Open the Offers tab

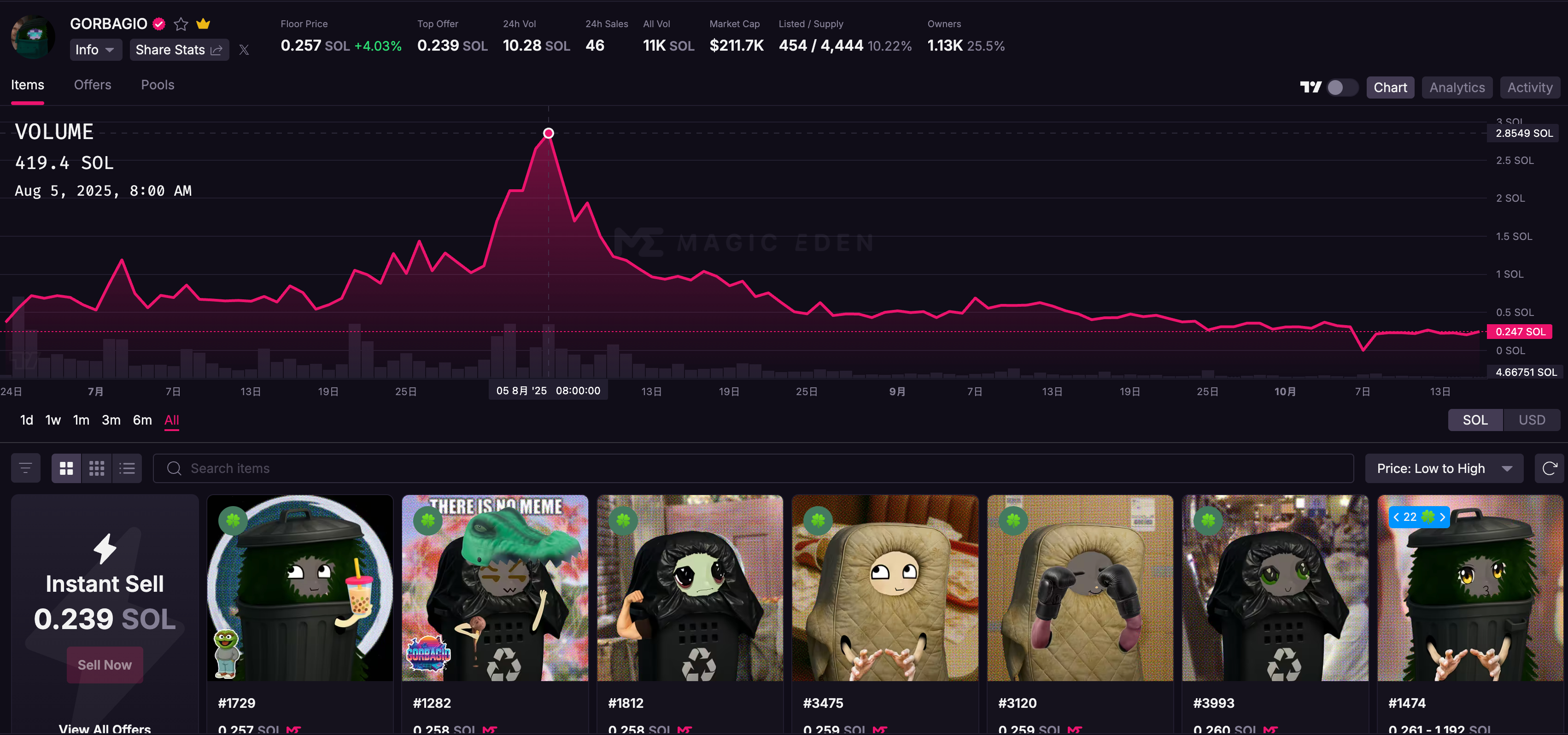93,85
